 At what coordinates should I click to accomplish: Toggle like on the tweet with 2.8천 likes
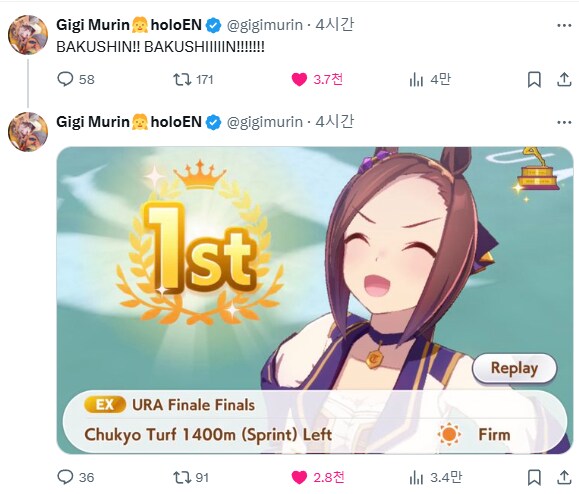[x=318, y=477]
